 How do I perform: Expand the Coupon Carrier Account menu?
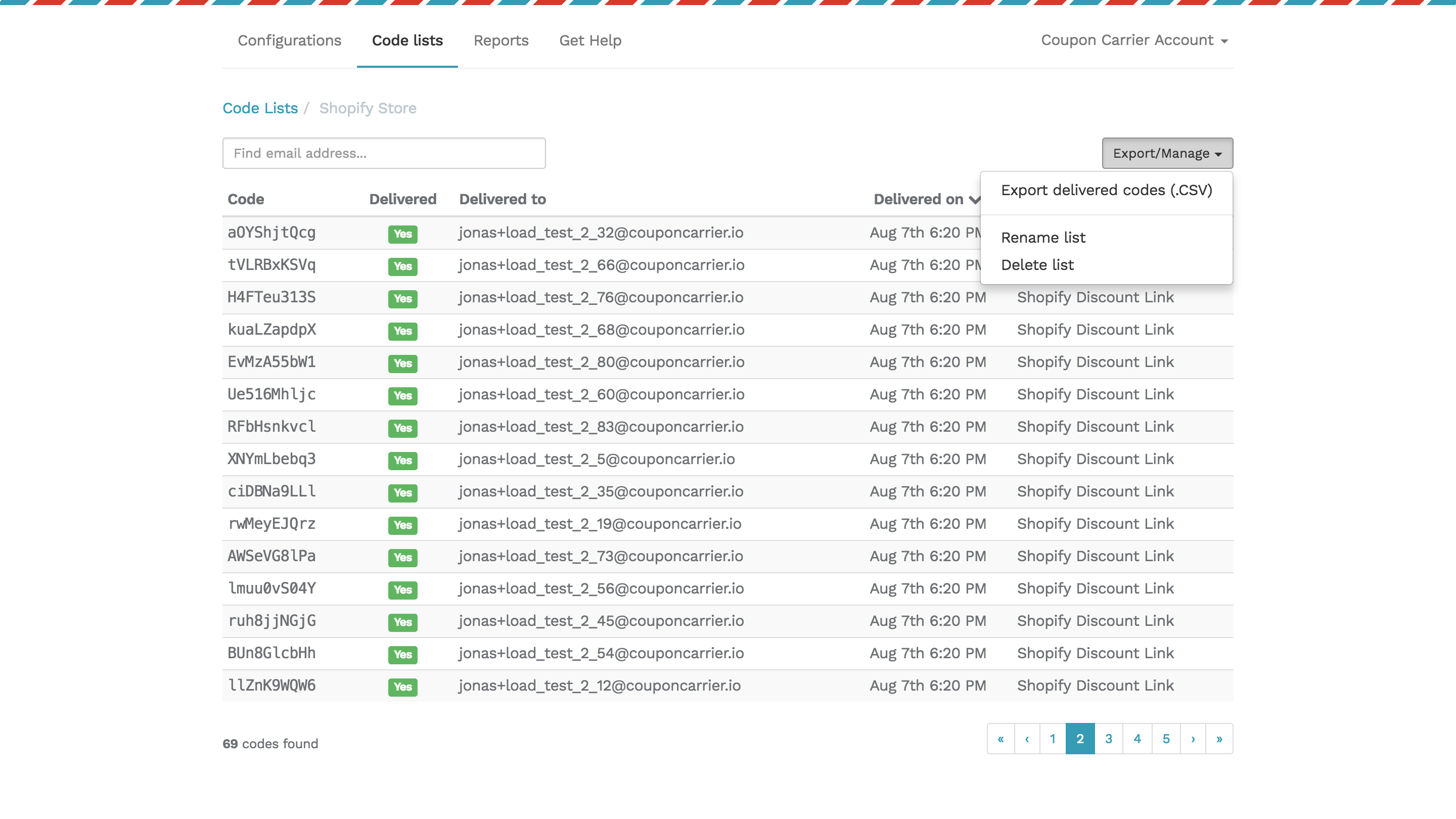[x=1134, y=40]
